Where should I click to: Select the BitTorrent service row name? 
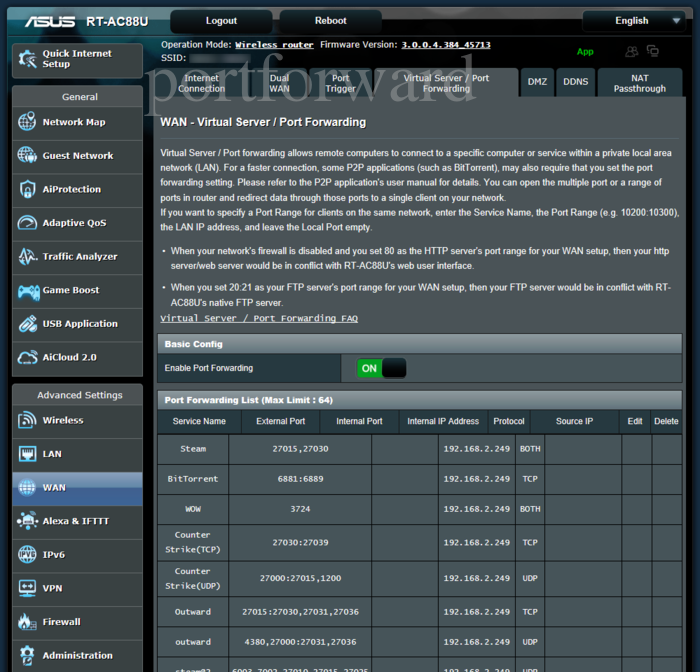pos(193,479)
